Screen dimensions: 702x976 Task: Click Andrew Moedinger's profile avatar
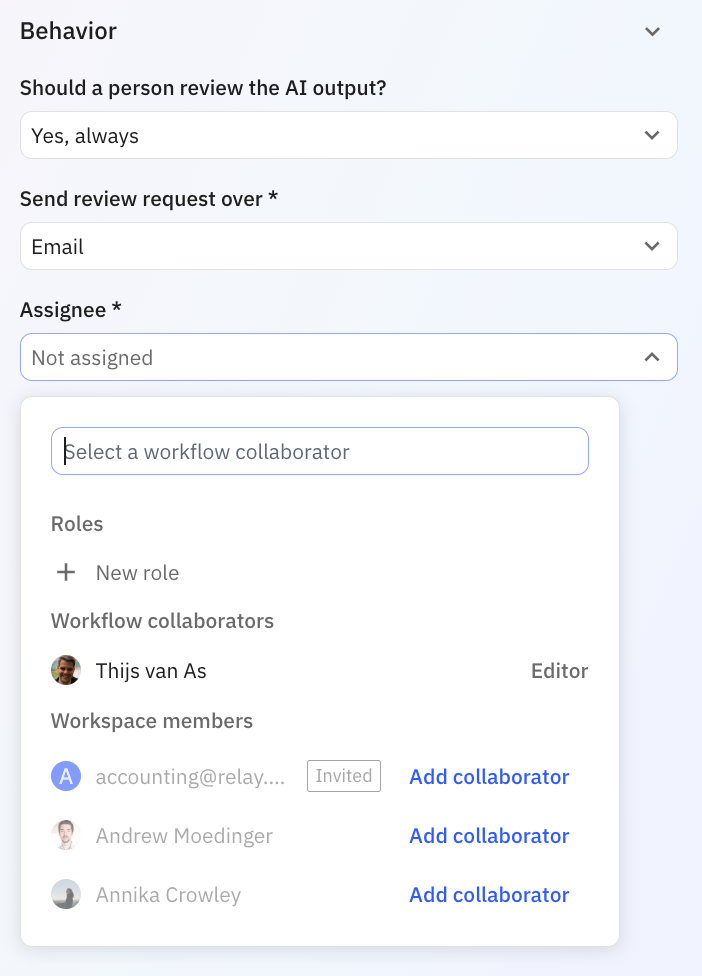click(x=66, y=835)
